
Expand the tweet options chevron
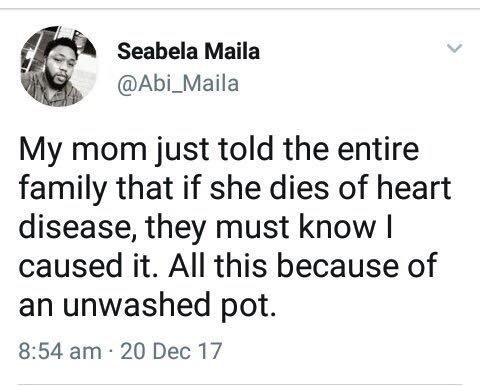click(455, 48)
